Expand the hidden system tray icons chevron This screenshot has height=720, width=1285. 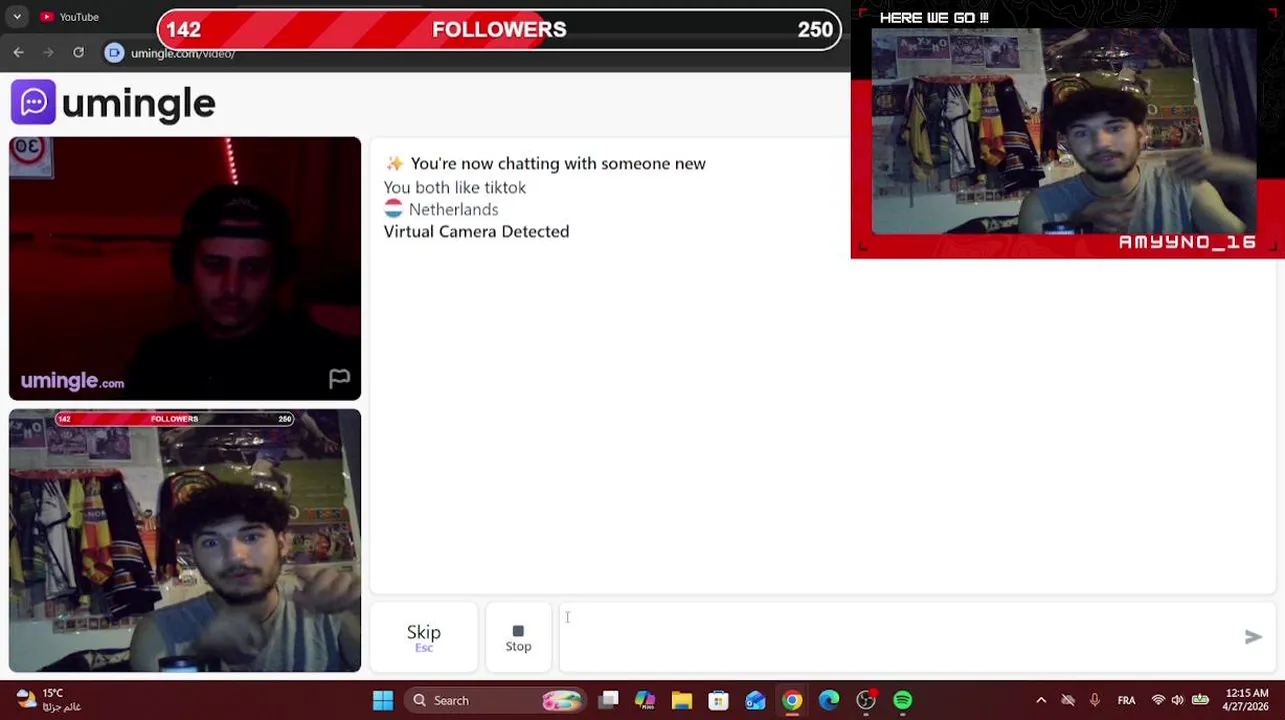[1041, 701]
